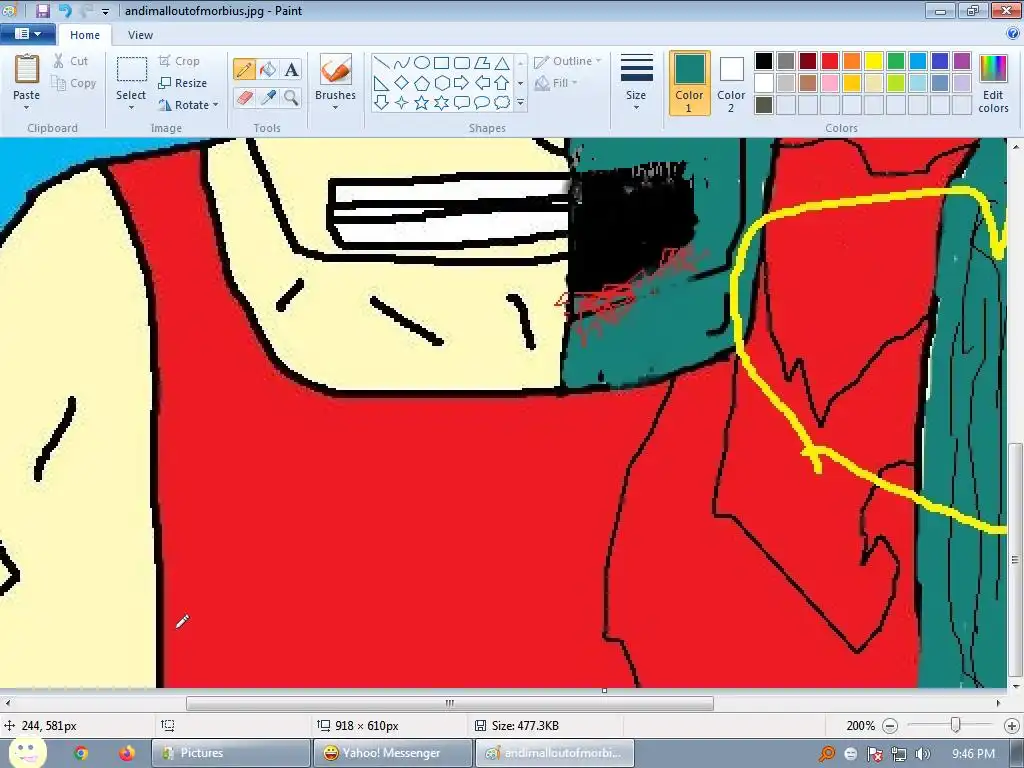Click the volume speaker tray icon
This screenshot has width=1024, height=768.
pos(923,754)
